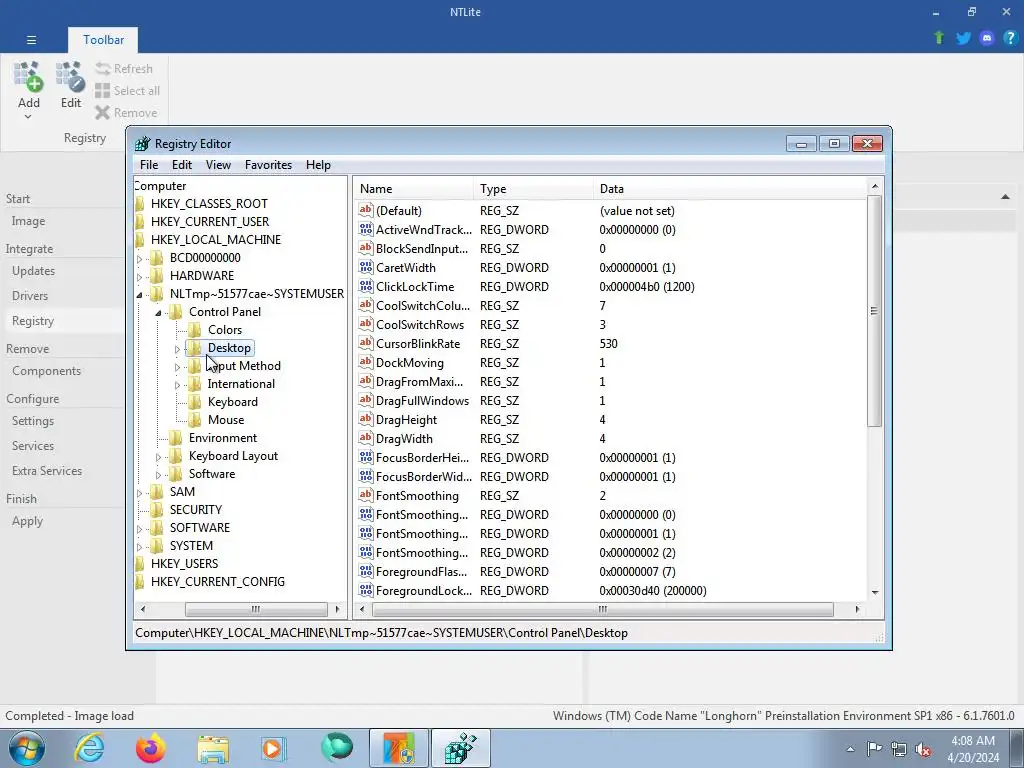Select the CursorBlinkRate value
Viewport: 1024px width, 768px height.
coord(418,344)
